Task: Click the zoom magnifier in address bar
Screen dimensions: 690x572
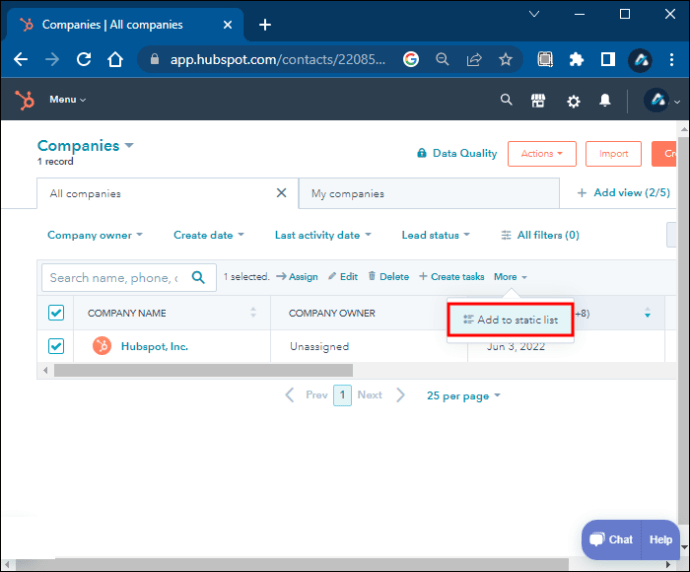Action: pos(442,59)
